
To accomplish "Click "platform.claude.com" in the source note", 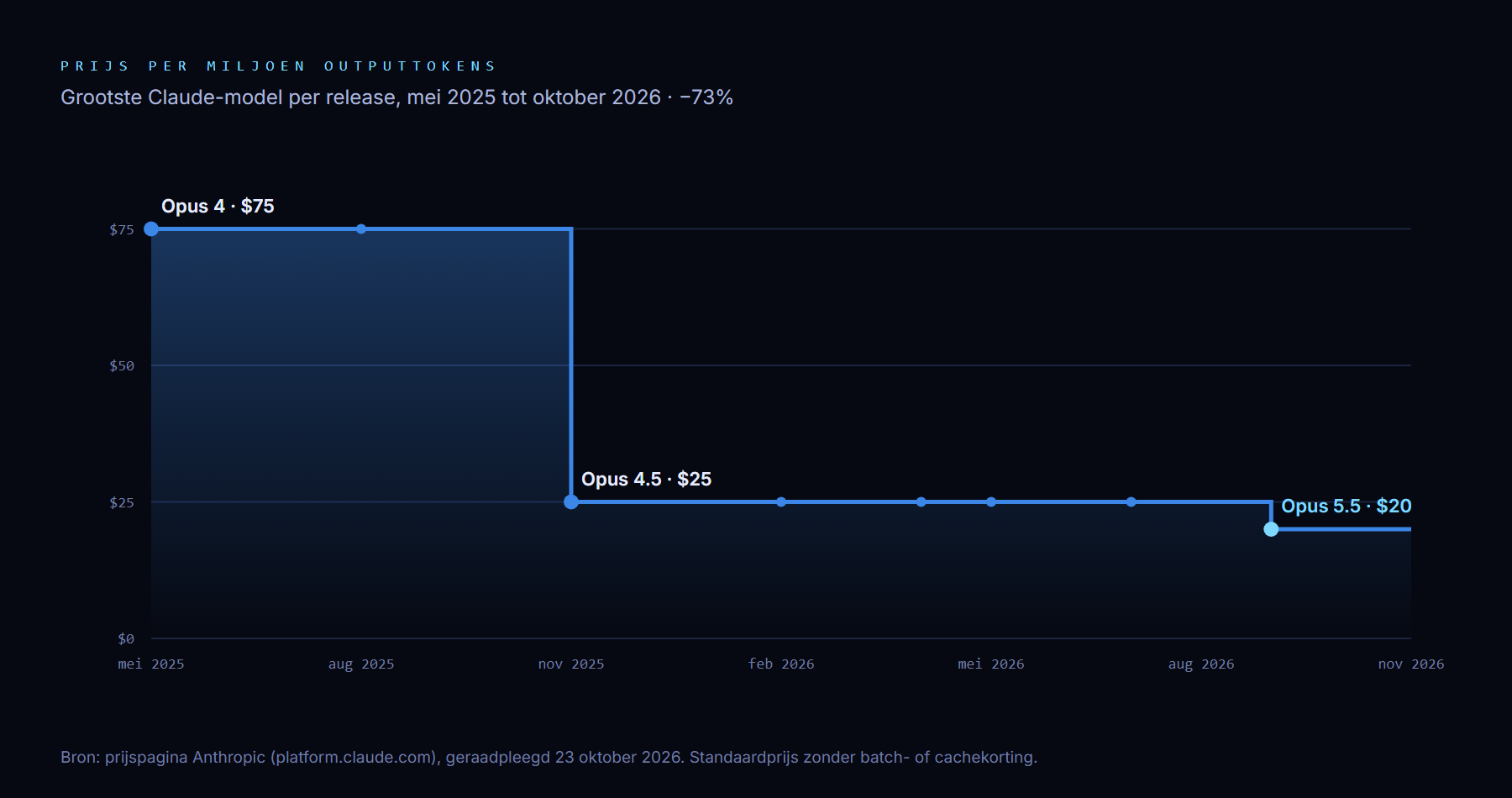I will point(354,757).
